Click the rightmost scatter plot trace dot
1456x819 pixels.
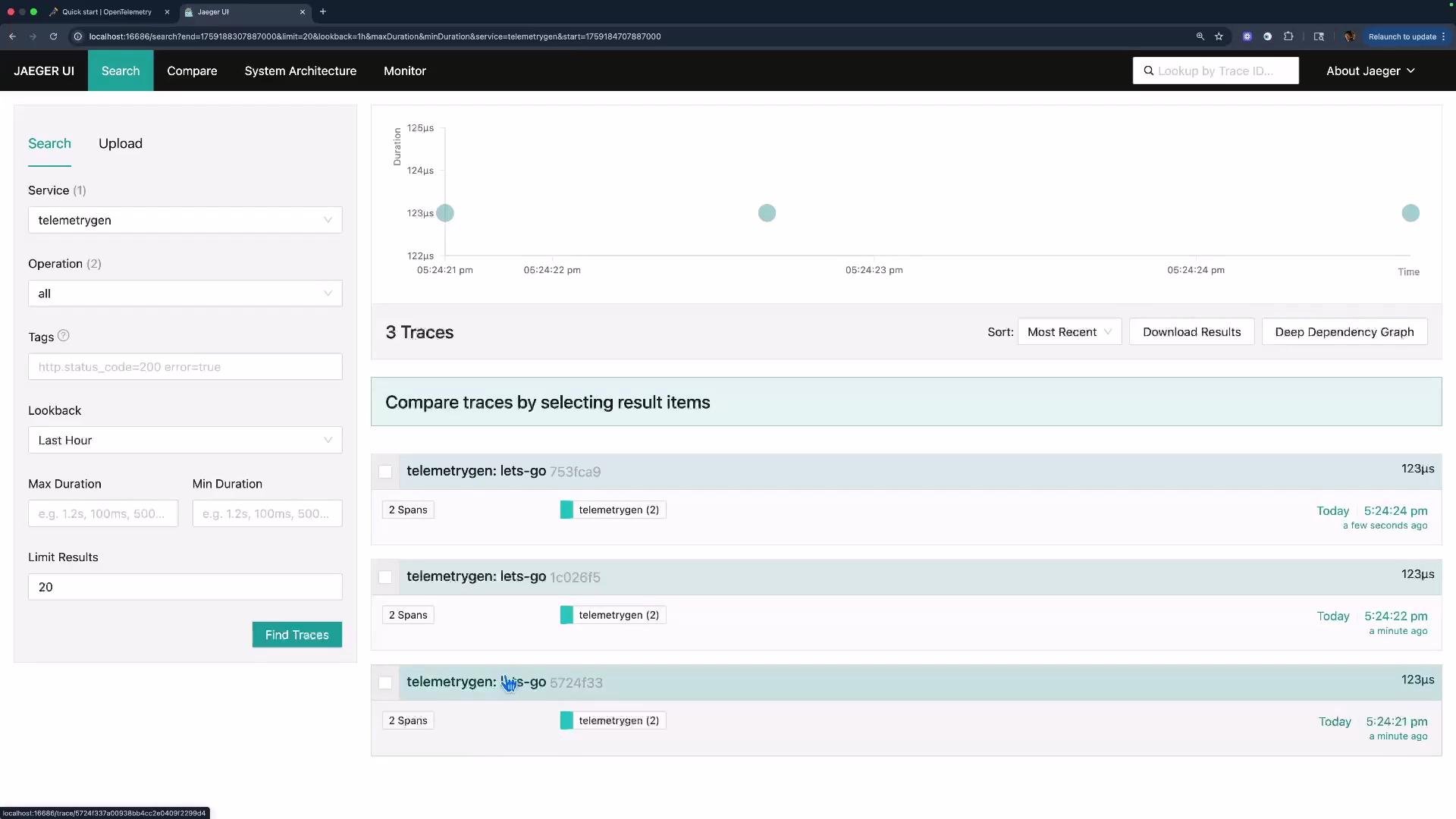coord(1410,213)
